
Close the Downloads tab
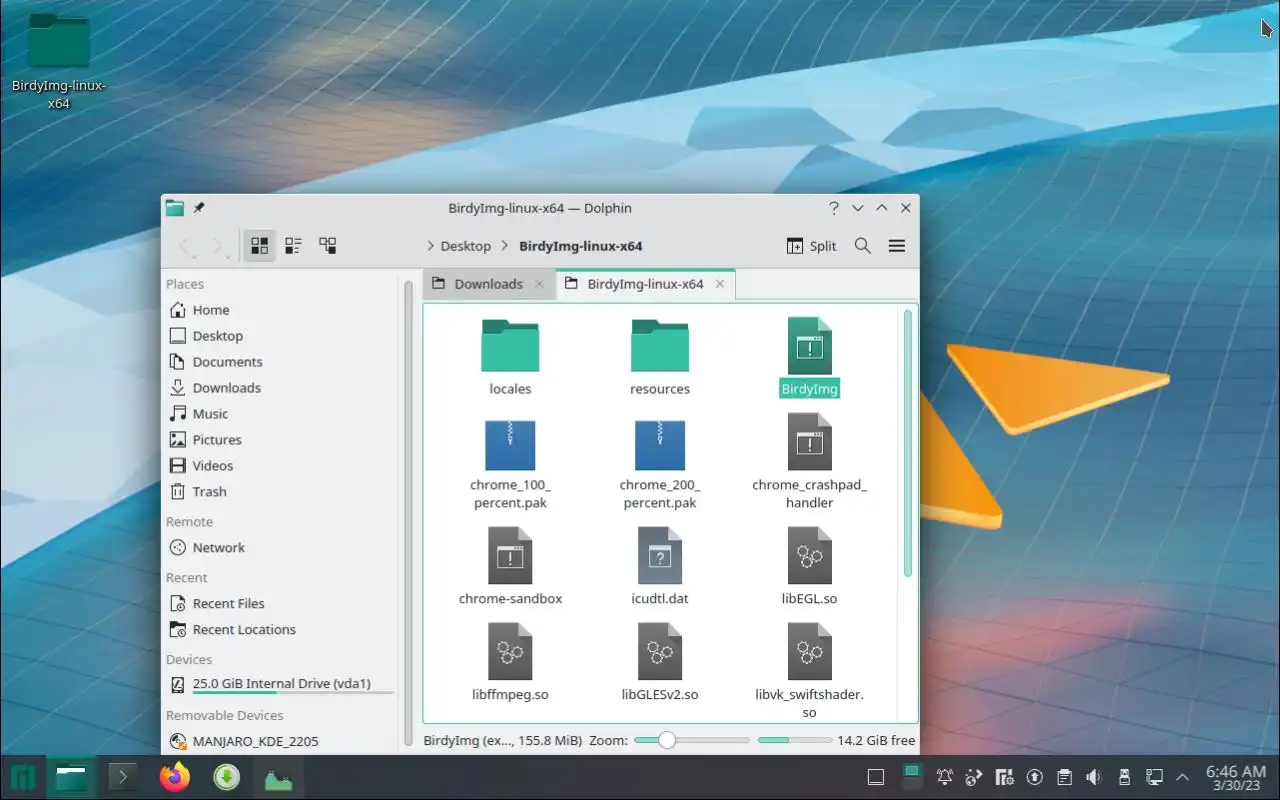coord(539,284)
